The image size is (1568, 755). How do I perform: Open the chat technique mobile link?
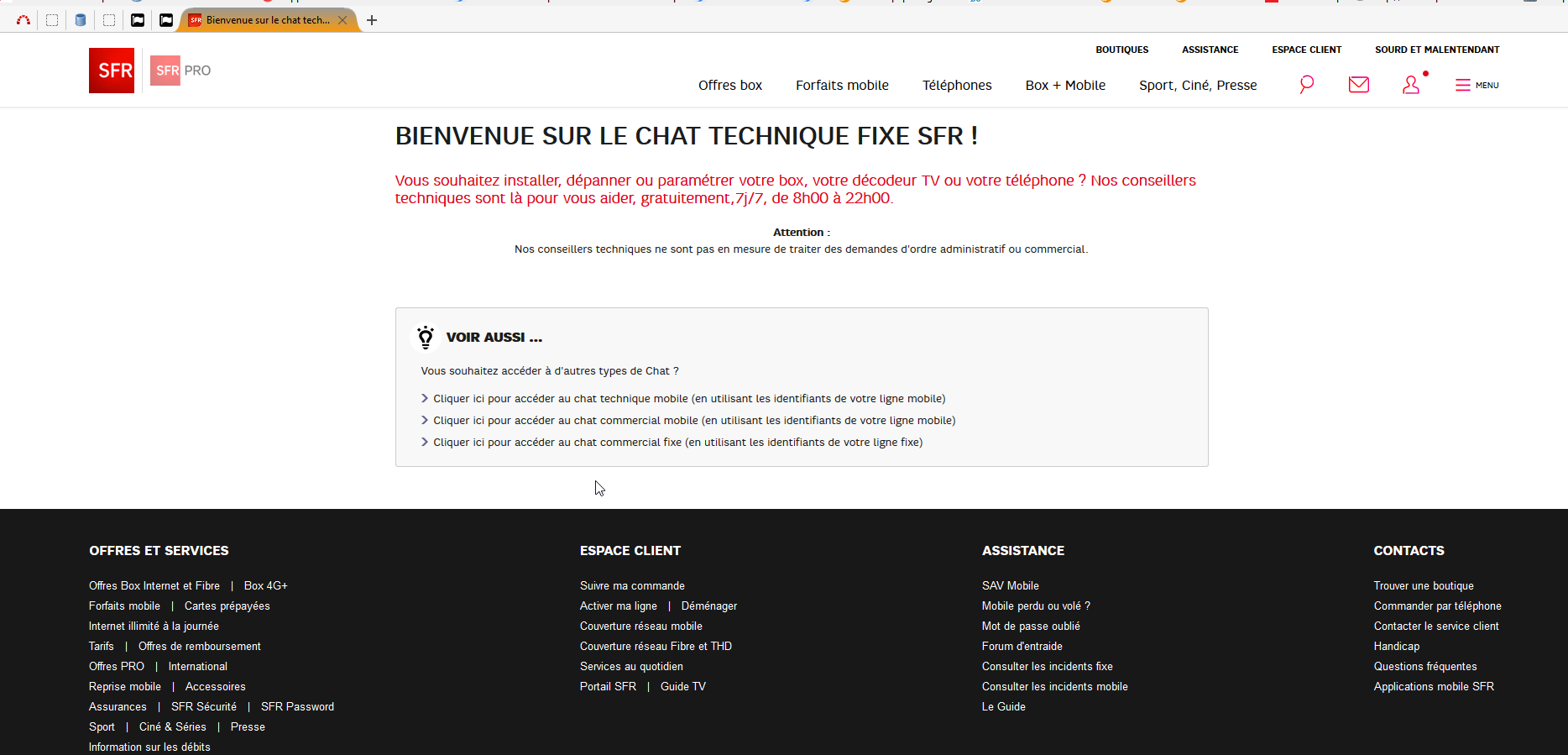[688, 399]
